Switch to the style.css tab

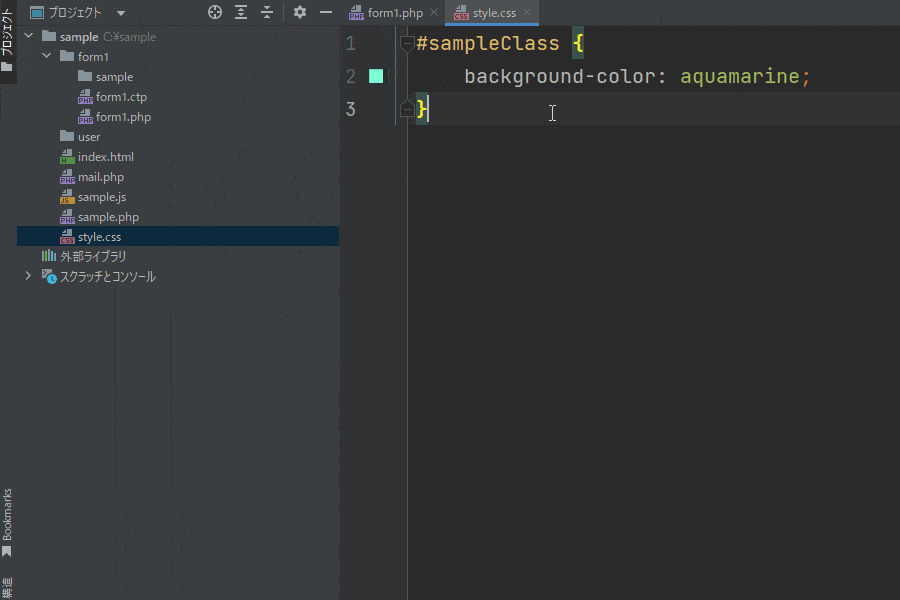(x=494, y=13)
